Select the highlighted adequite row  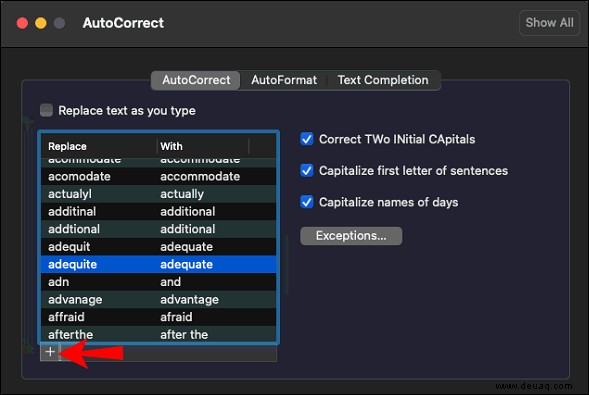[159, 264]
